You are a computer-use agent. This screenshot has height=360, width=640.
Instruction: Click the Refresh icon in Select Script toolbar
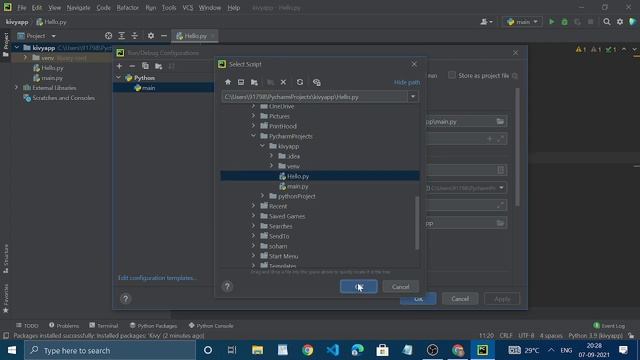pyautogui.click(x=300, y=82)
